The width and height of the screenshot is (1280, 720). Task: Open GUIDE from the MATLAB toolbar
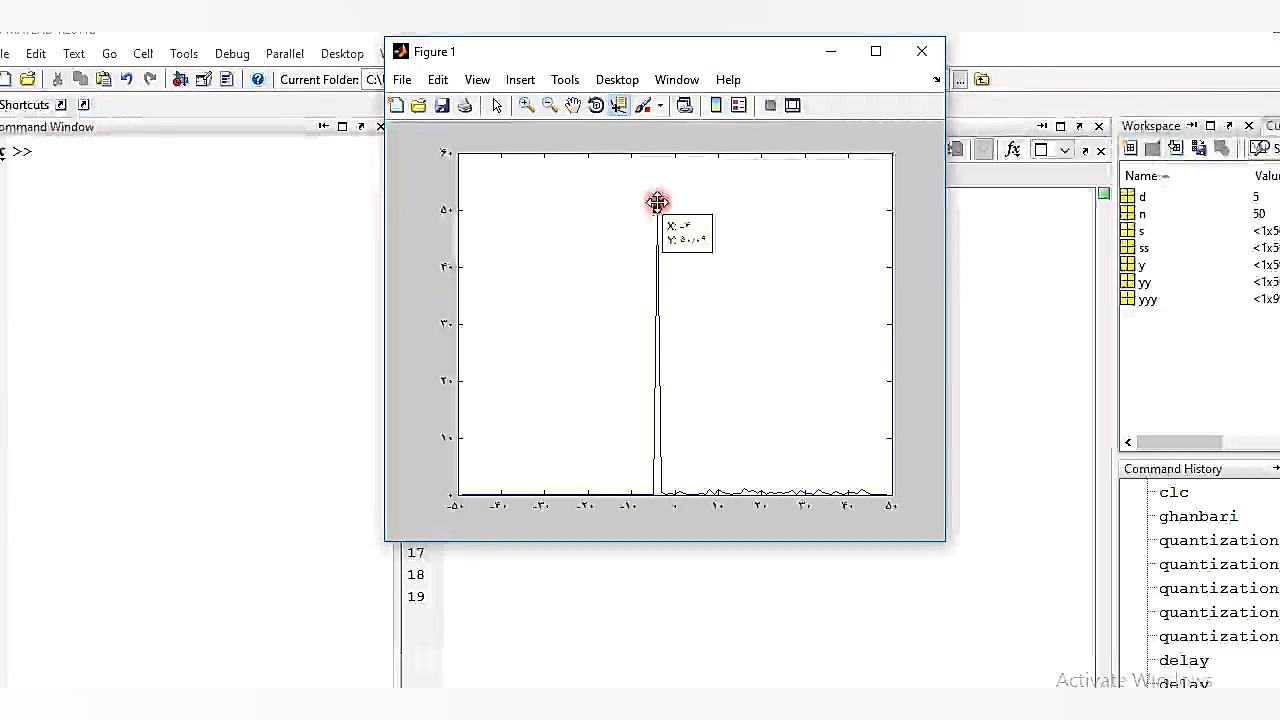click(203, 79)
